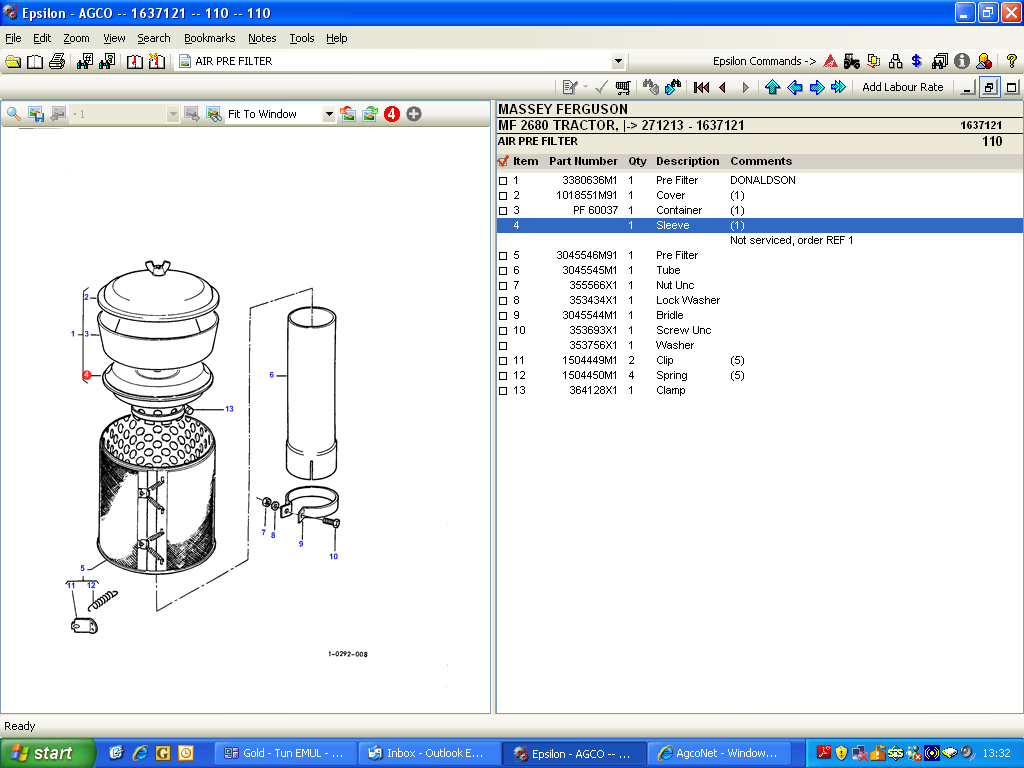Open the Notes menu

[x=262, y=39]
